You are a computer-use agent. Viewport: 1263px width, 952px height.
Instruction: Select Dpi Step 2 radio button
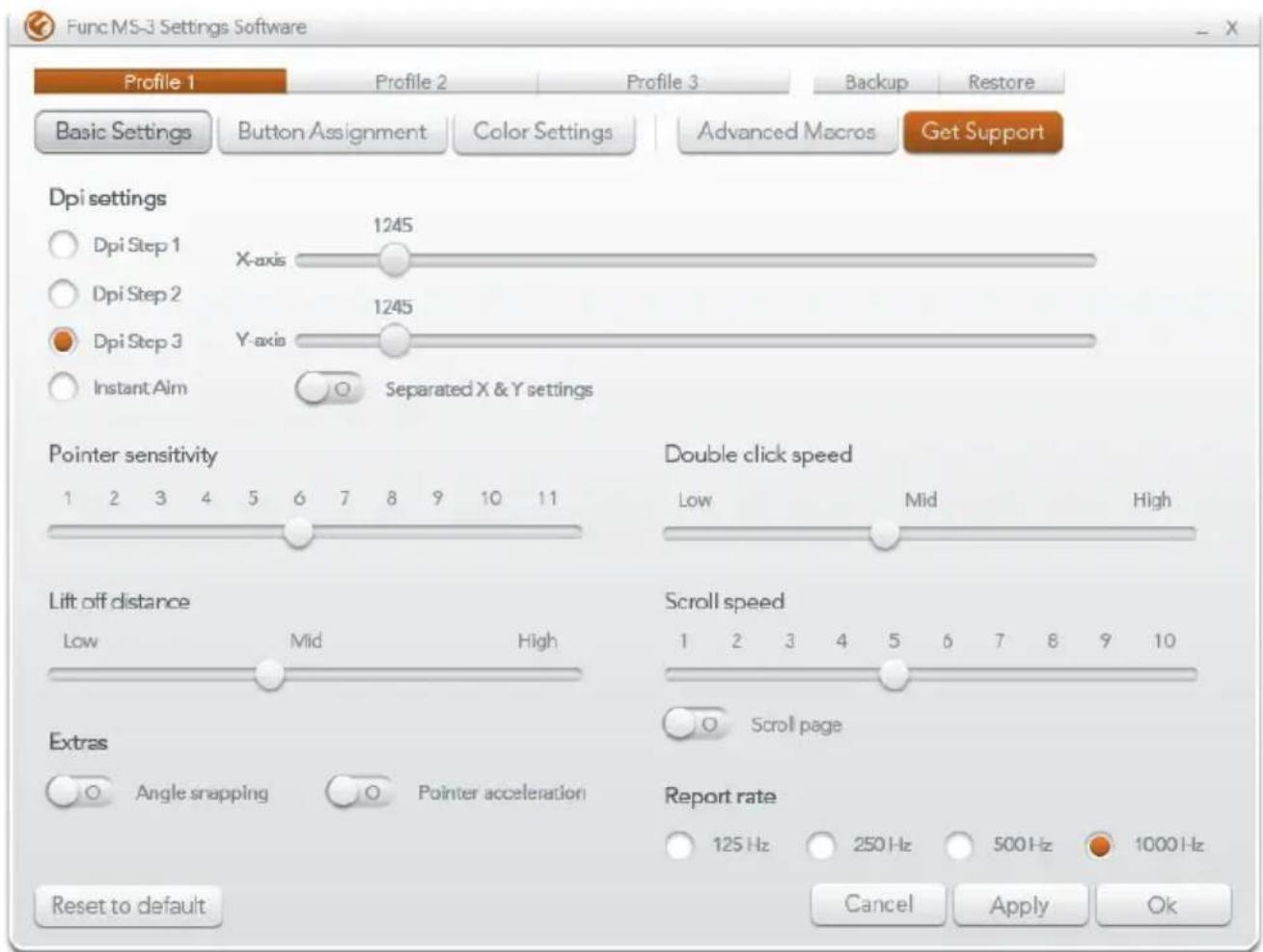point(63,293)
